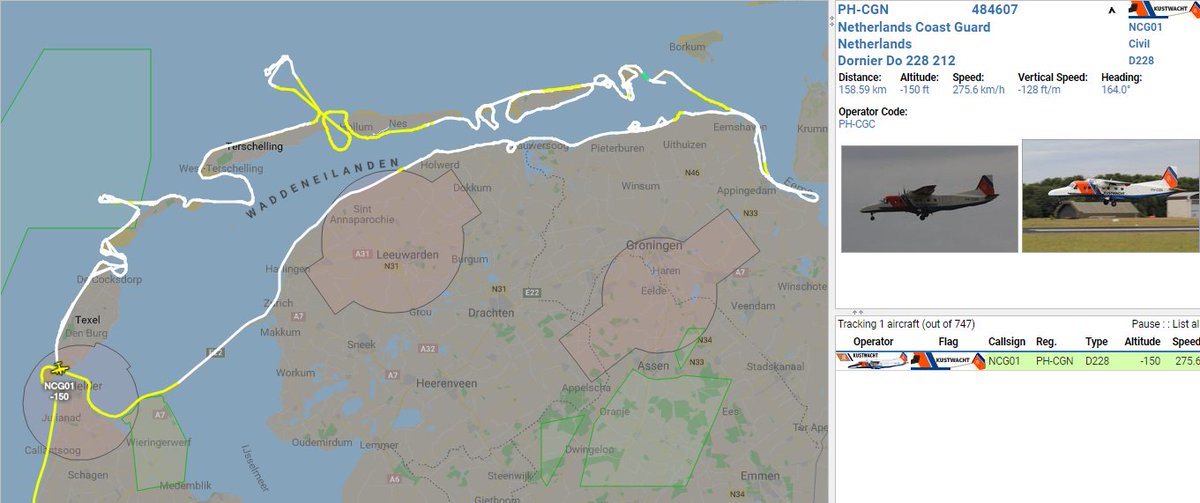Click the Altitude value -150 ft in details
The height and width of the screenshot is (503, 1200).
915,89
